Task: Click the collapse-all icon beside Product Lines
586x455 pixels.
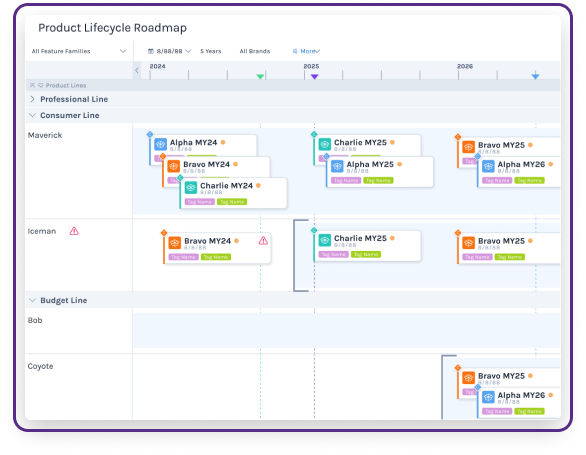Action: [33, 85]
